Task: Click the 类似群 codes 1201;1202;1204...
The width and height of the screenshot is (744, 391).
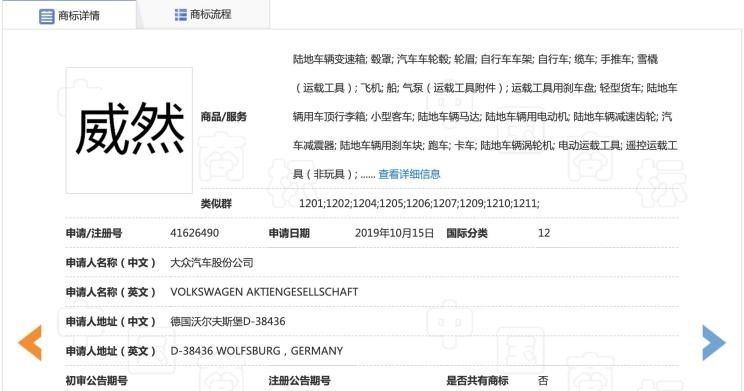Action: 419,204
